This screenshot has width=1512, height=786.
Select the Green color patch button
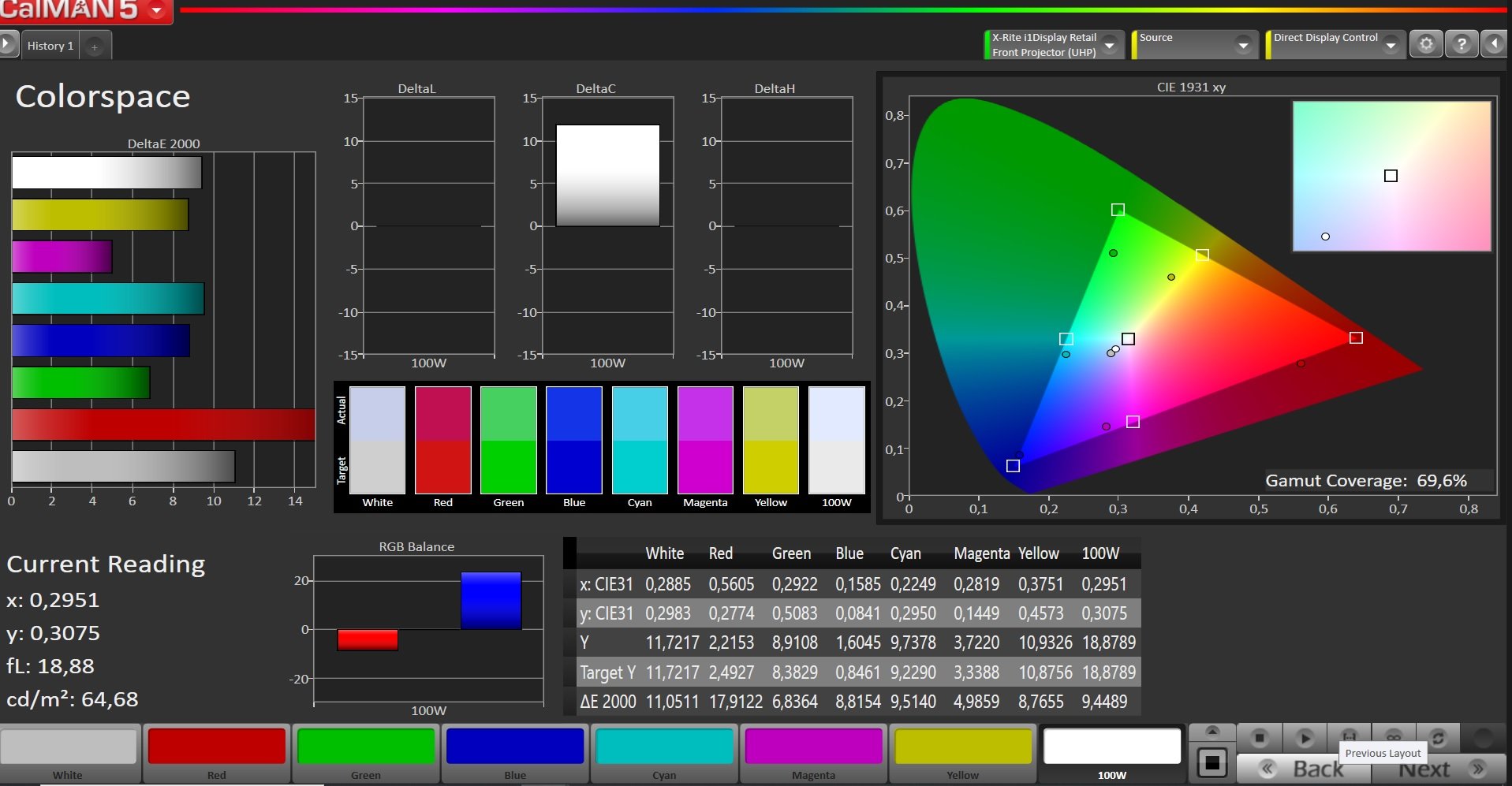(366, 754)
